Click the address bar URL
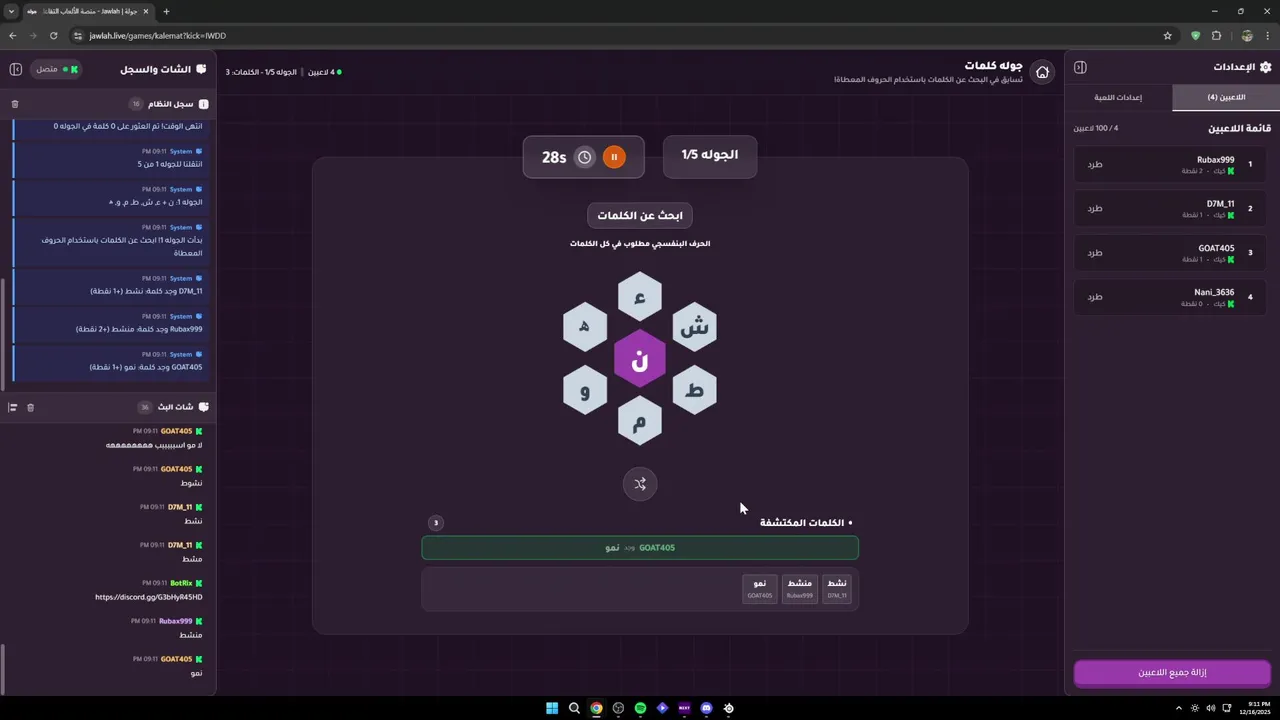This screenshot has height=720, width=1280. pos(157,36)
